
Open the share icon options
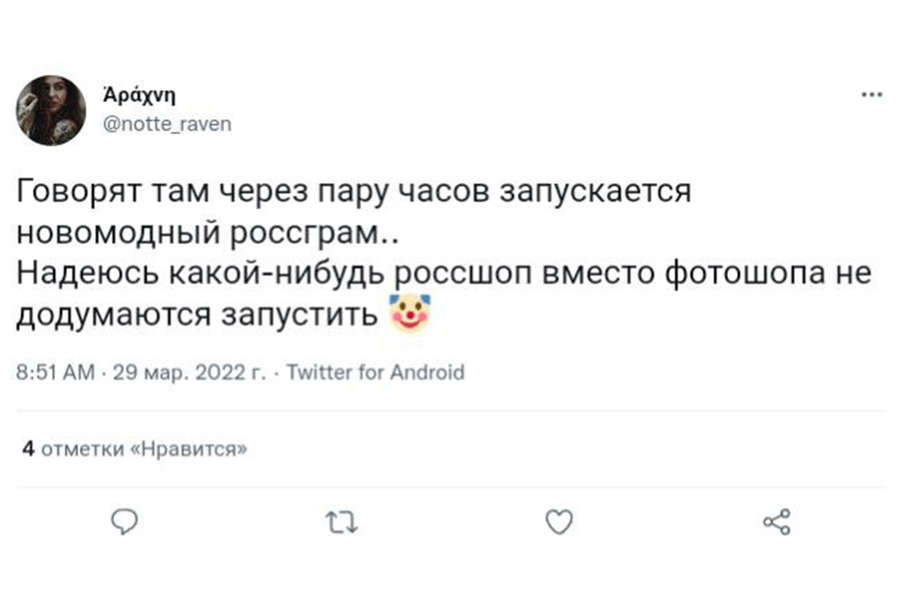pyautogui.click(x=776, y=521)
